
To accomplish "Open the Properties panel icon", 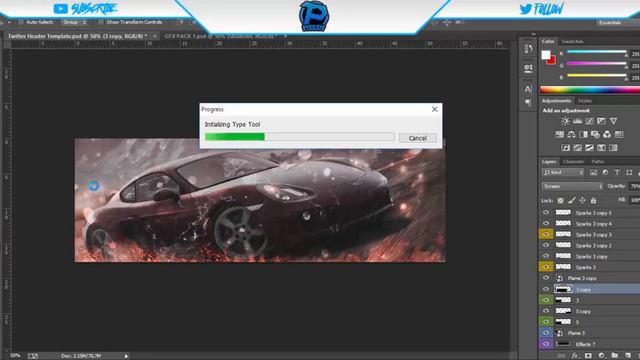I will pyautogui.click(x=528, y=69).
